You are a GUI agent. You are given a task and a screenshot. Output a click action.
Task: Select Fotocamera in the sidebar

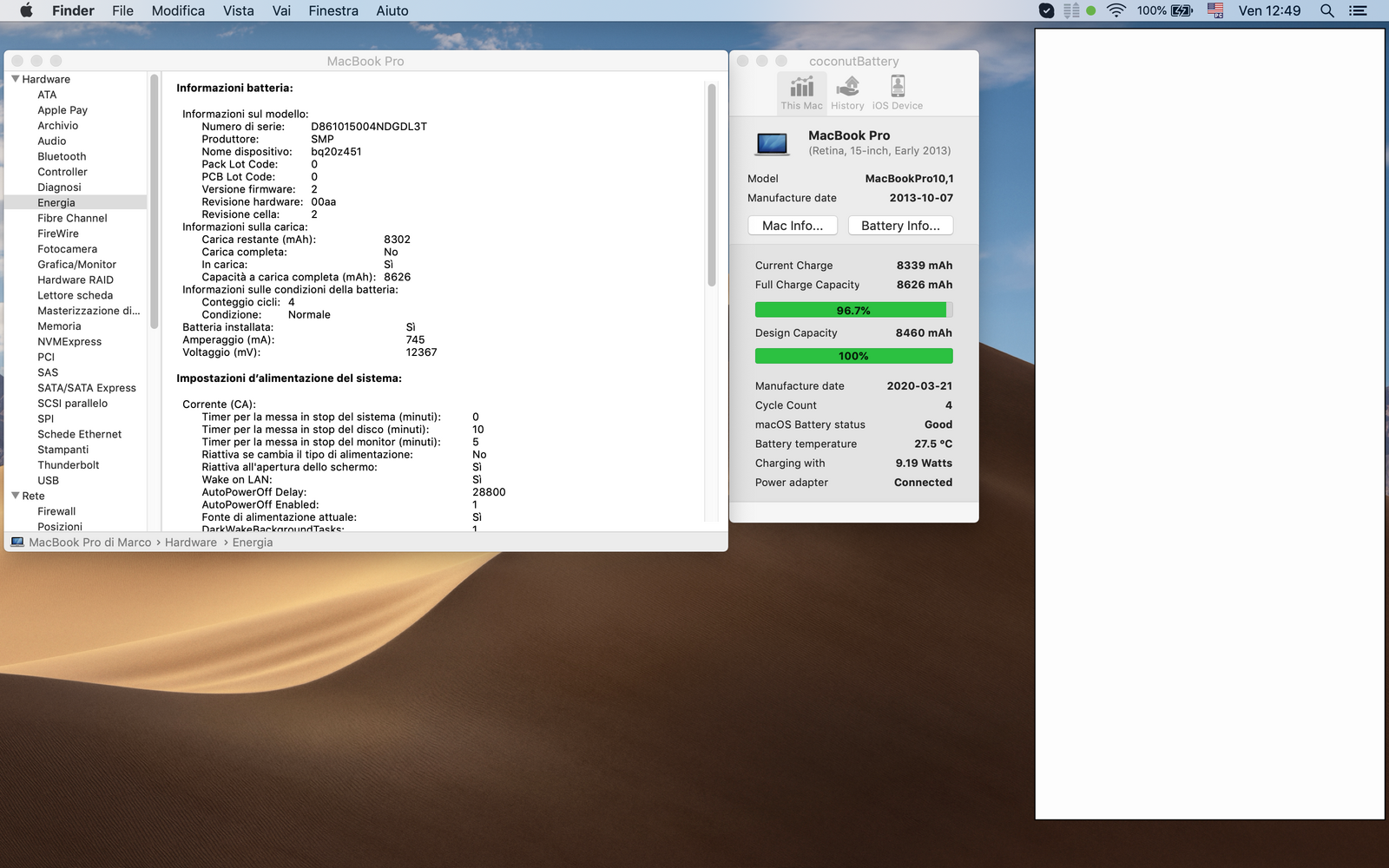(x=67, y=248)
